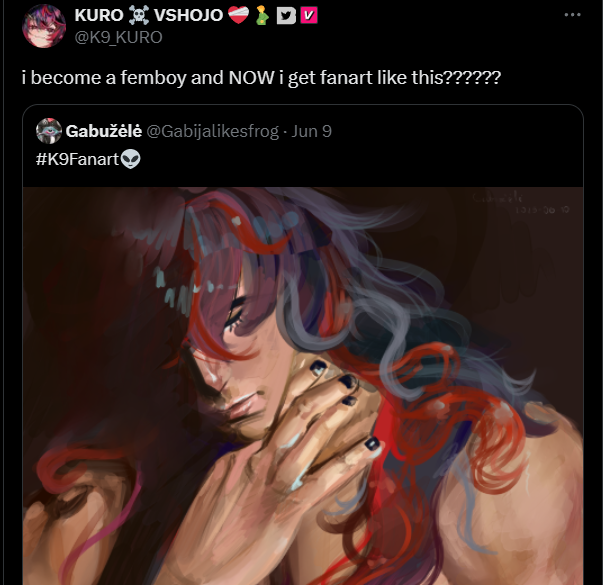Click the skull and crossbones emoji

139,16
